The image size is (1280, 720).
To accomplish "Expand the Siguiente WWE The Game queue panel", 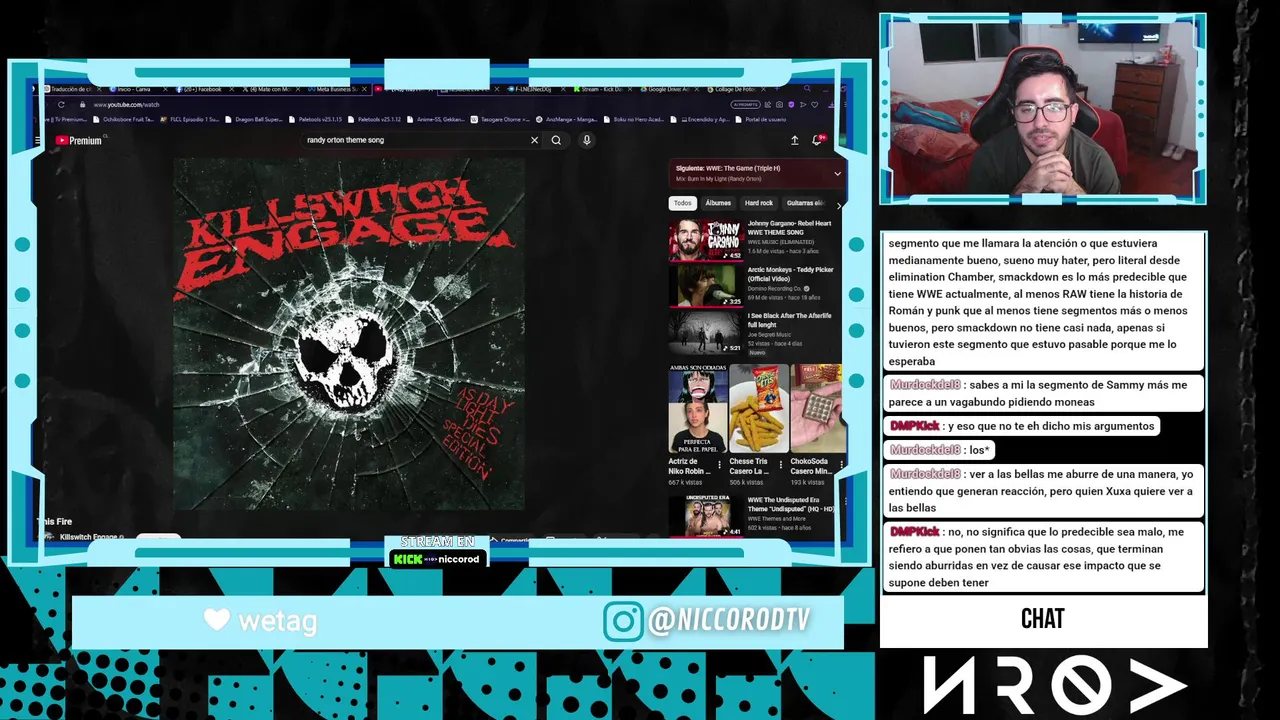I will click(x=837, y=173).
